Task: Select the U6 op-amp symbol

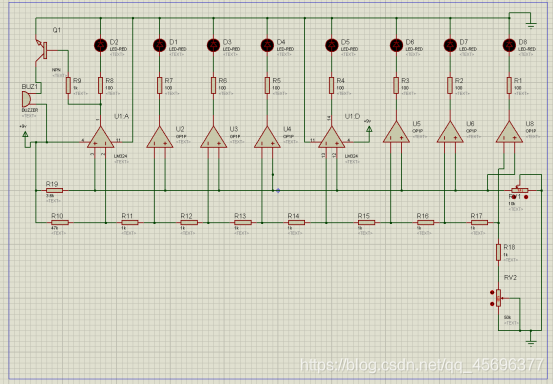Action: (450, 133)
